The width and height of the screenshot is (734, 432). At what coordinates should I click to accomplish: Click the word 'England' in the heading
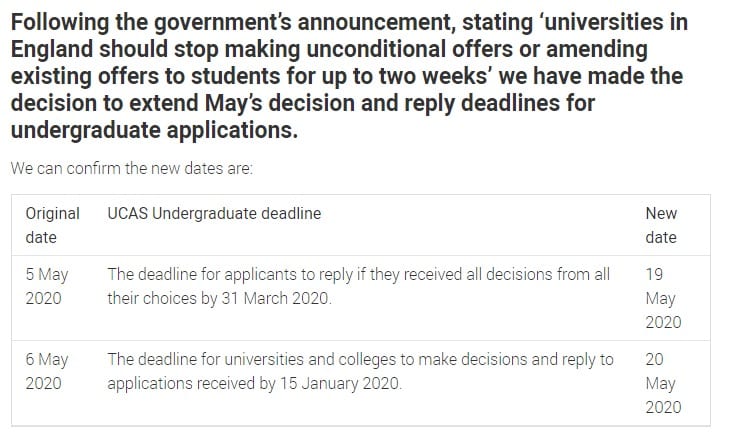coord(51,50)
